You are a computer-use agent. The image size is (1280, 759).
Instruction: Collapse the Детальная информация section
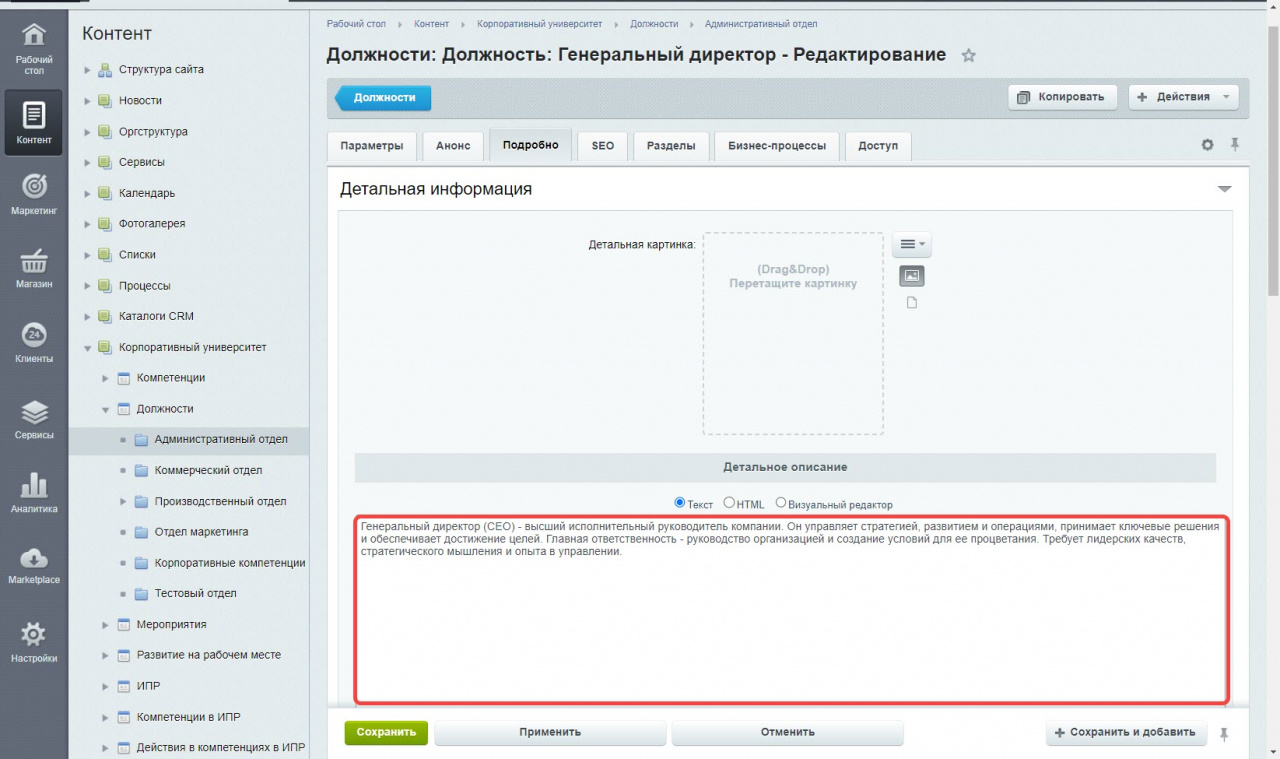click(x=1224, y=189)
